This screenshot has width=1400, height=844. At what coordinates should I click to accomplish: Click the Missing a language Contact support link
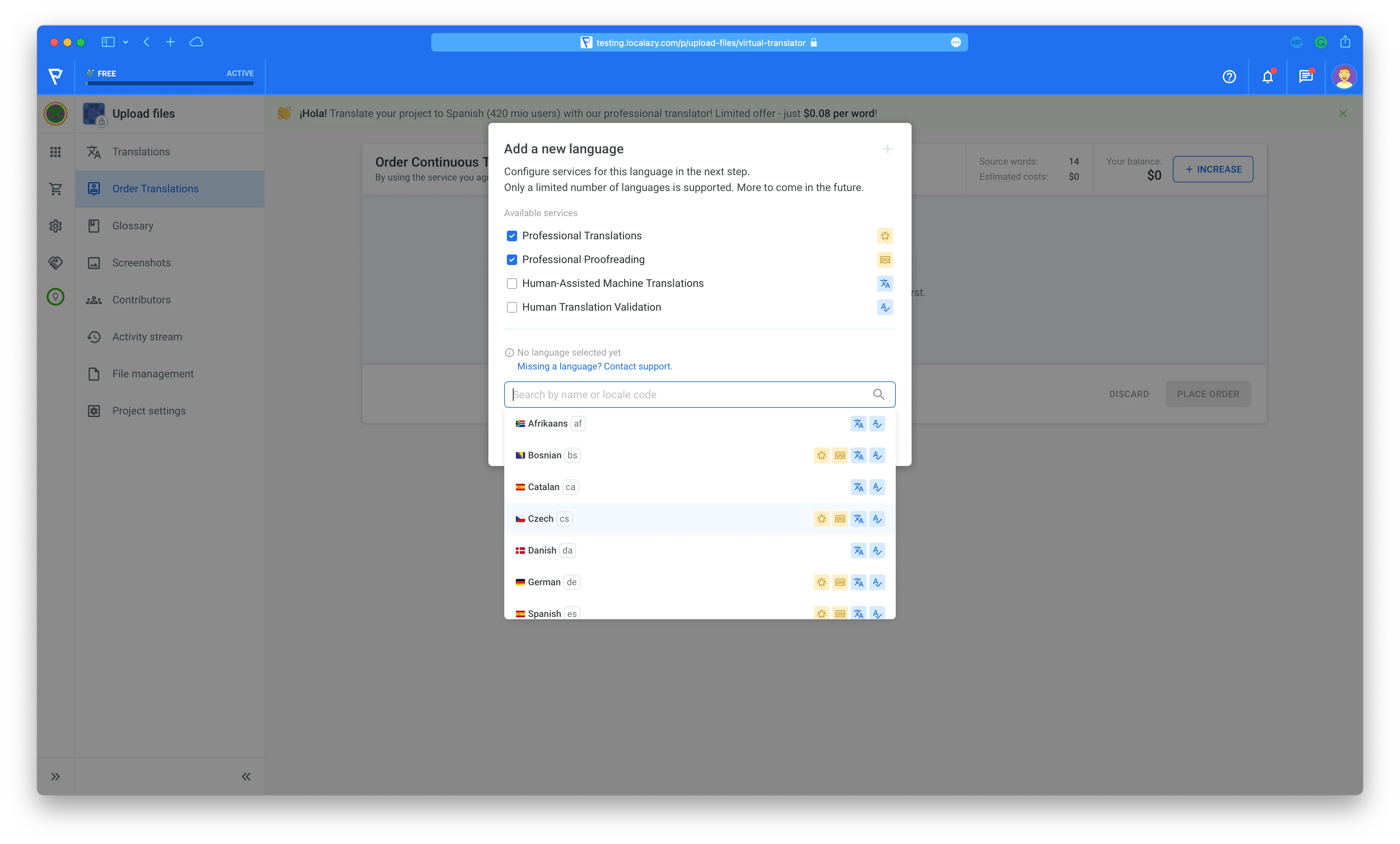(594, 366)
